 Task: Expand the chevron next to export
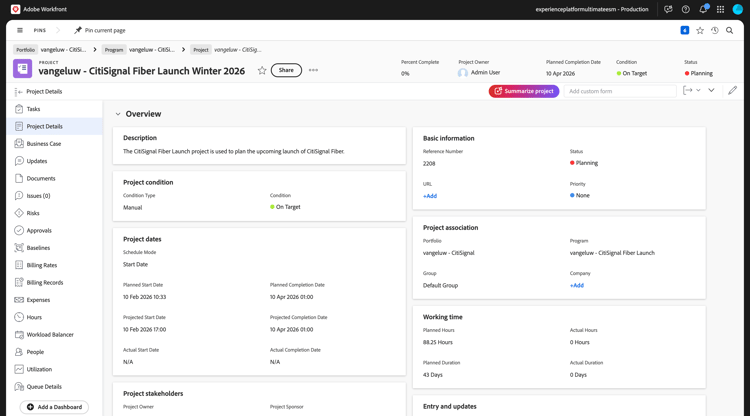[711, 90]
